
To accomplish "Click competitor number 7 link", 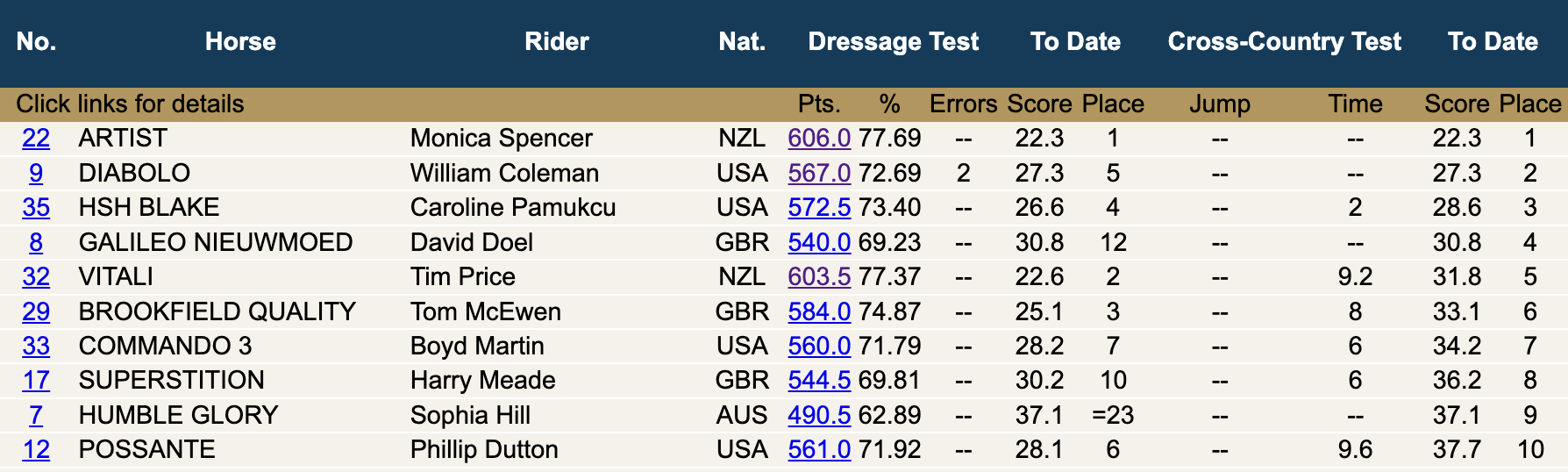I will [x=36, y=415].
